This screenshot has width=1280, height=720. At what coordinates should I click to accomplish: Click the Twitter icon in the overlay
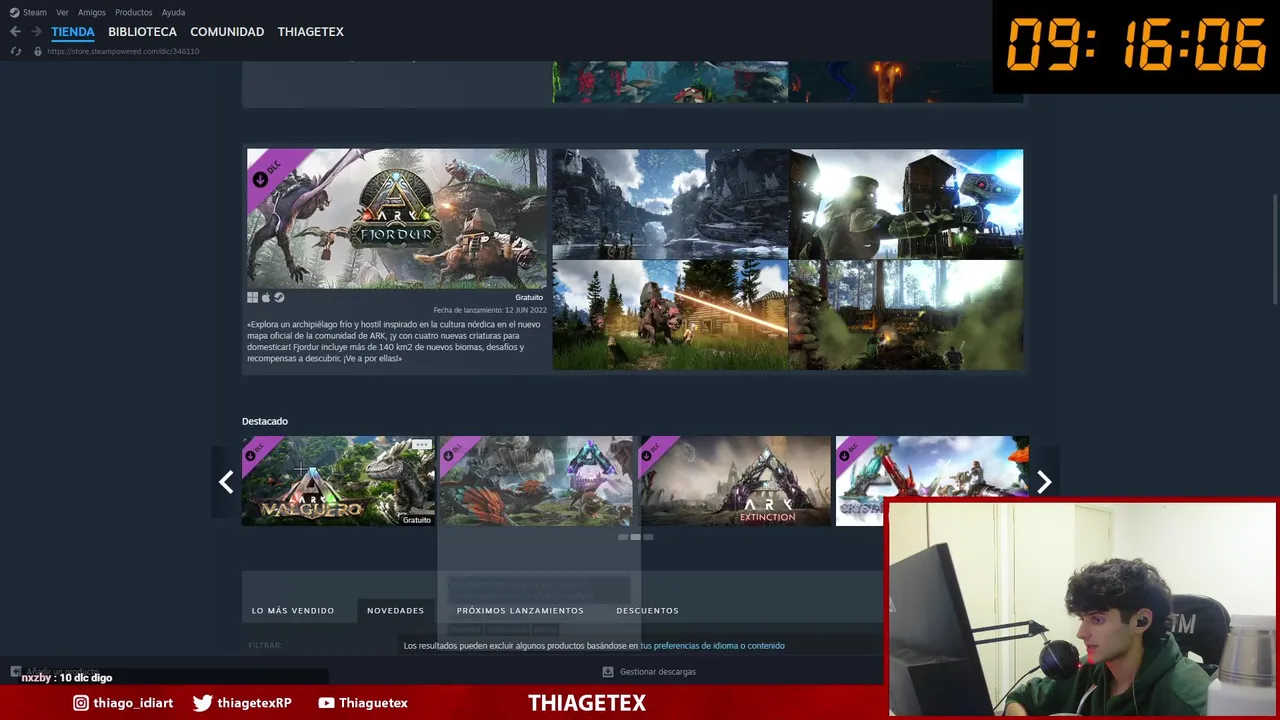pos(202,703)
